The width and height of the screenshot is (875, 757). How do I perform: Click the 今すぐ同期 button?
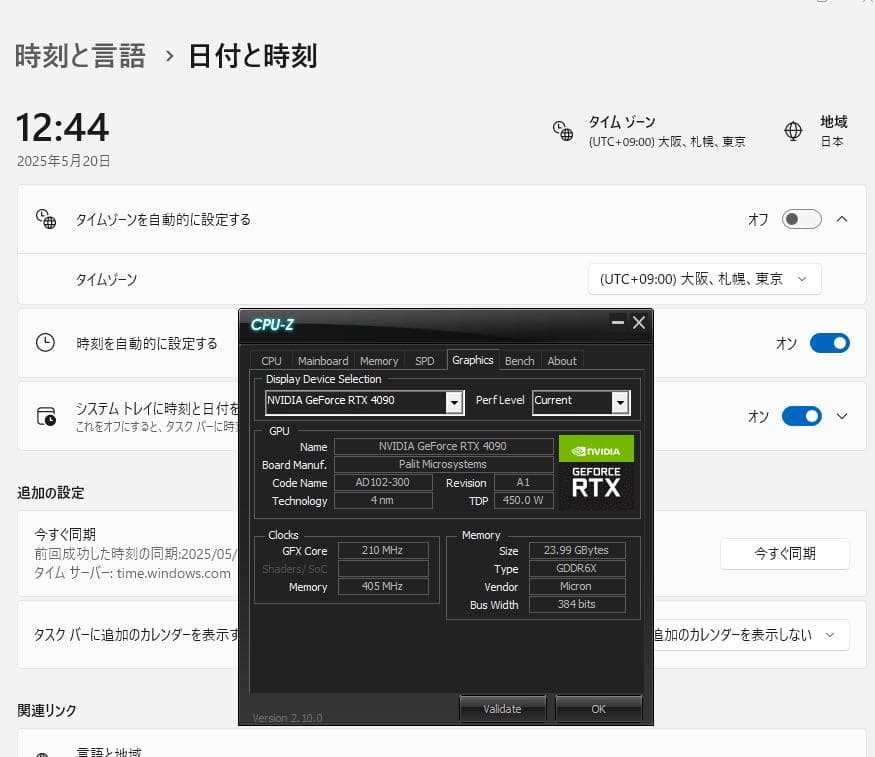[784, 554]
